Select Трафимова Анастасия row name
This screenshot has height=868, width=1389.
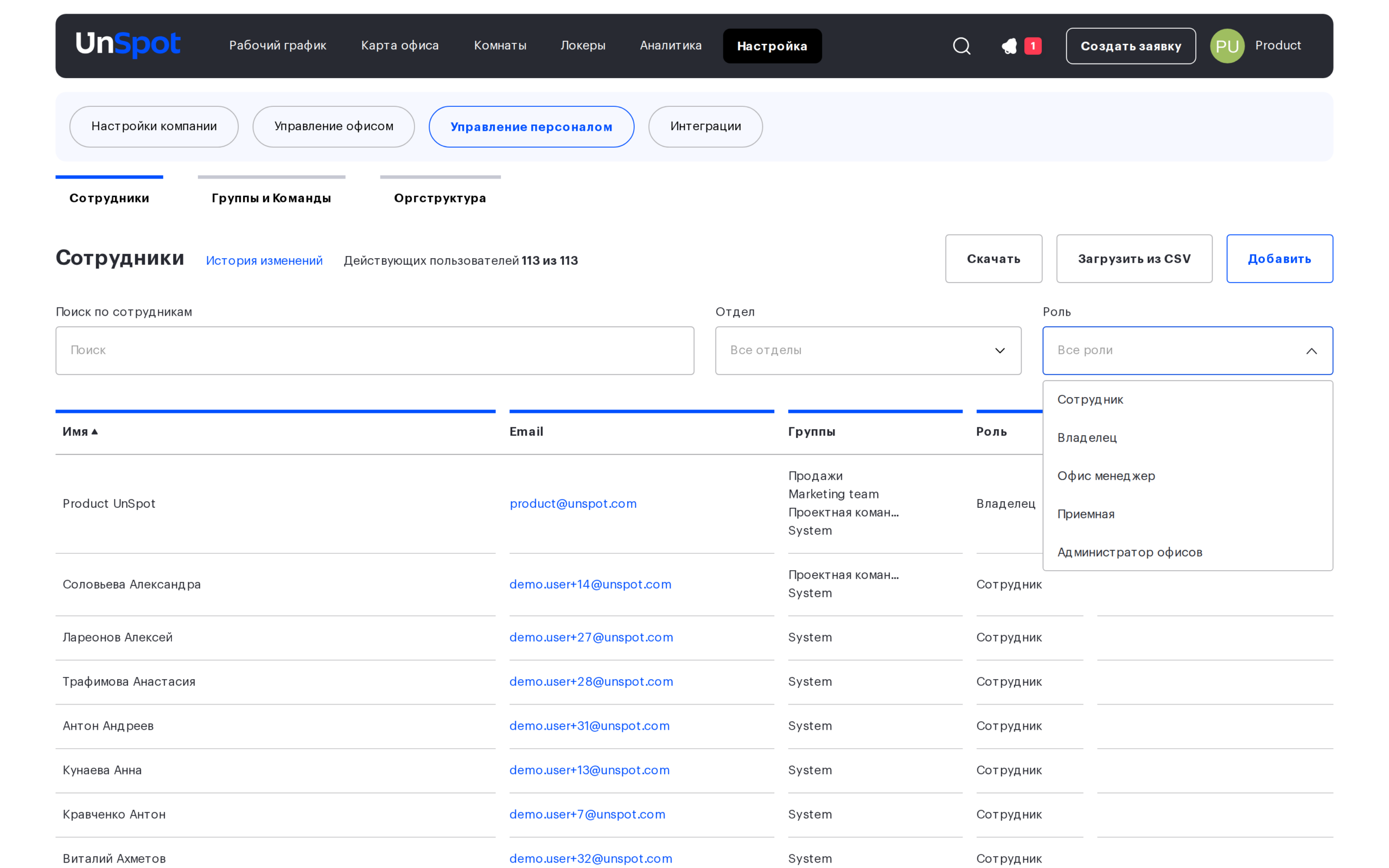pyautogui.click(x=129, y=681)
